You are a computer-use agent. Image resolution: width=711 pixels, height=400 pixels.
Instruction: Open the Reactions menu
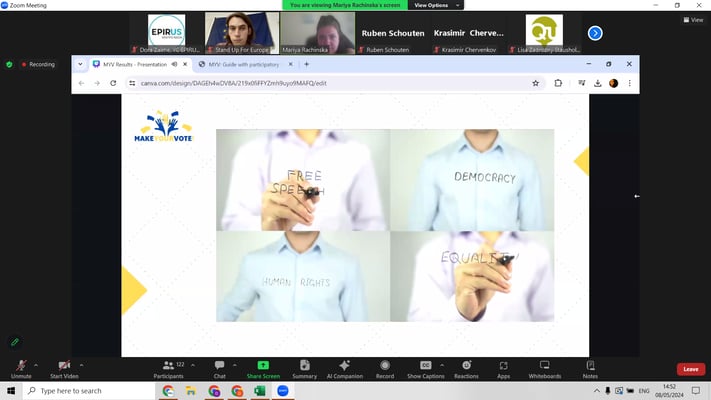tap(466, 369)
